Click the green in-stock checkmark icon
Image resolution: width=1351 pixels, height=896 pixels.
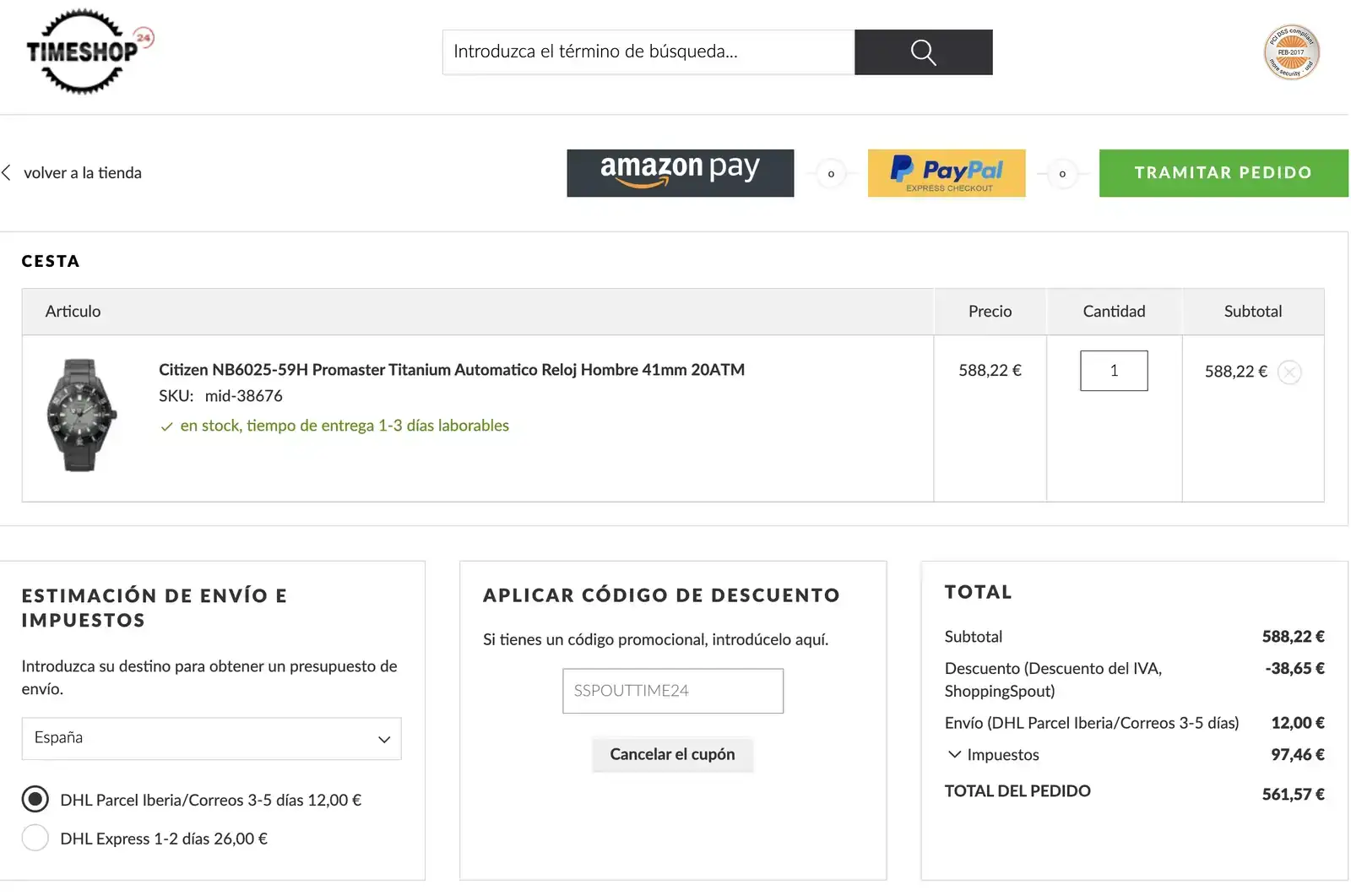coord(166,426)
